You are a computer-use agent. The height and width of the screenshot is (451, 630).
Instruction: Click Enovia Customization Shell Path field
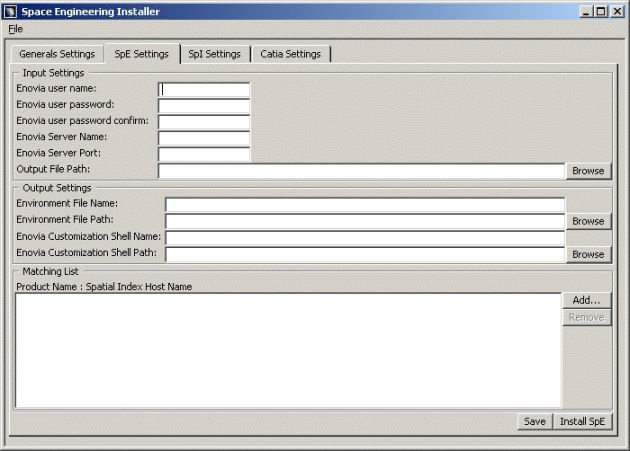[365, 254]
